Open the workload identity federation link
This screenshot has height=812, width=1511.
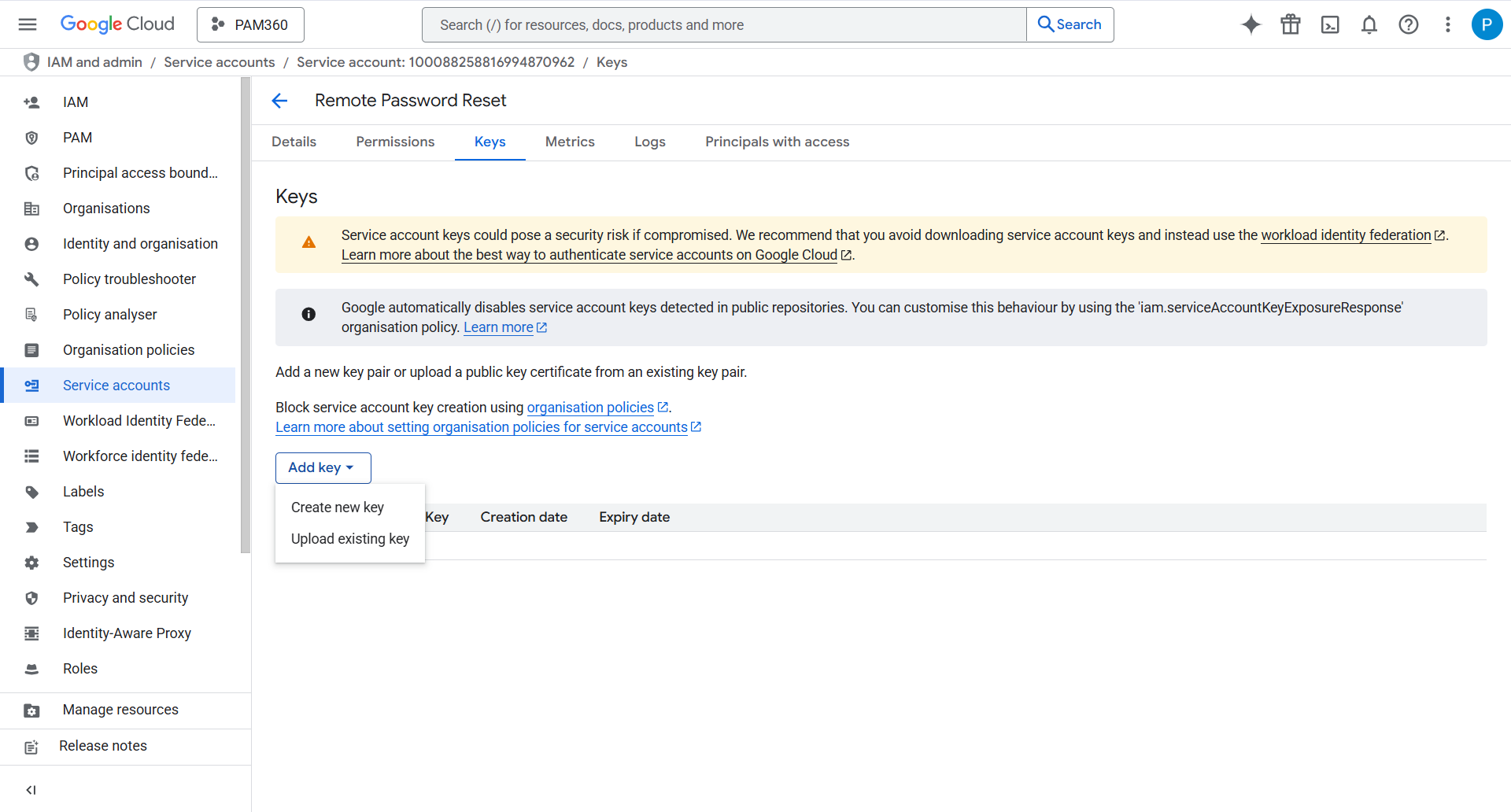point(1346,234)
